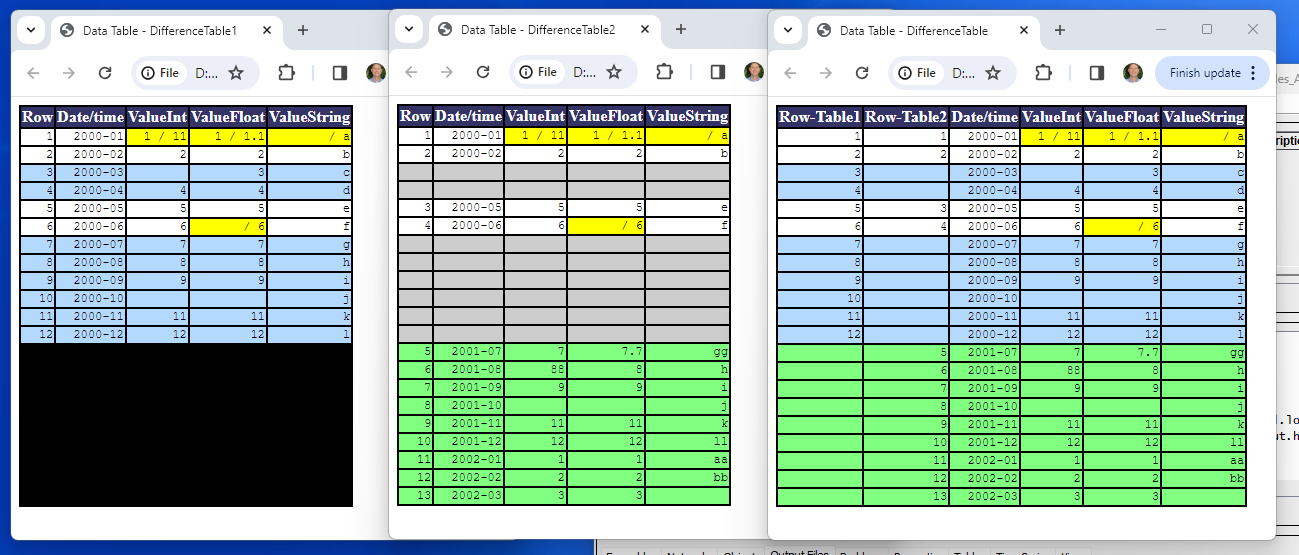Go forward in DifferenceTable1 window
Image resolution: width=1299 pixels, height=555 pixels.
coord(69,73)
